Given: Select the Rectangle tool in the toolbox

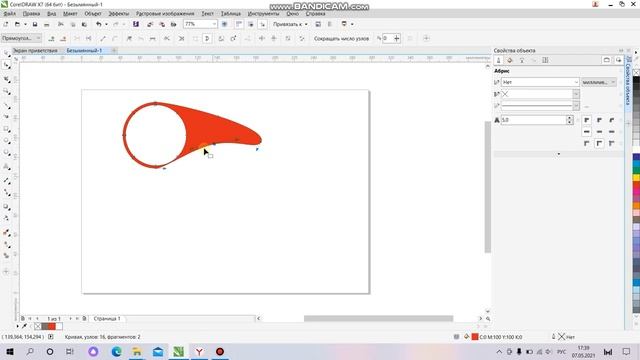Looking at the screenshot, I should [7, 129].
